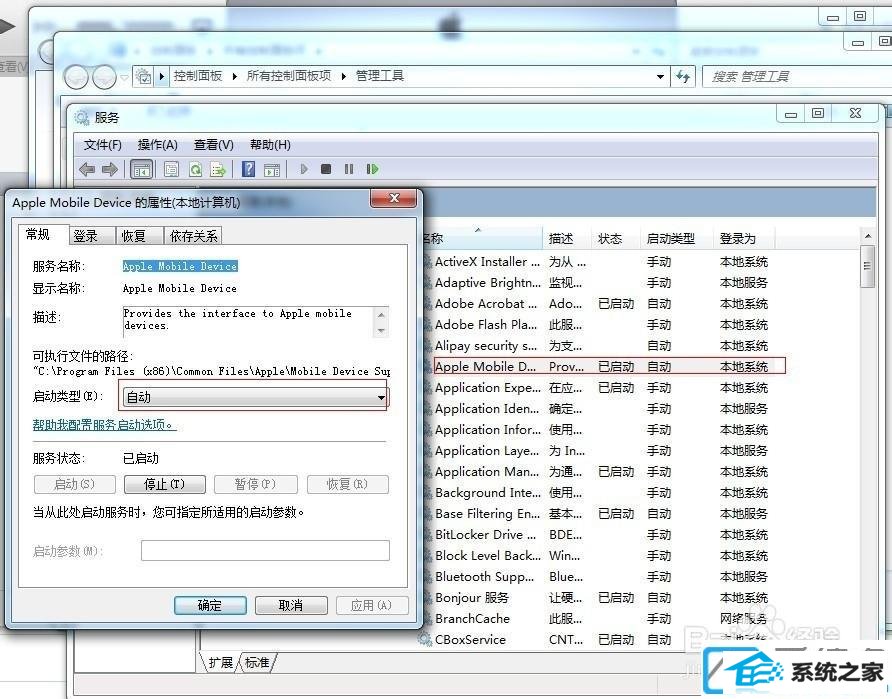The image size is (892, 699).
Task: Click the CBoxService gear icon
Action: click(x=425, y=639)
